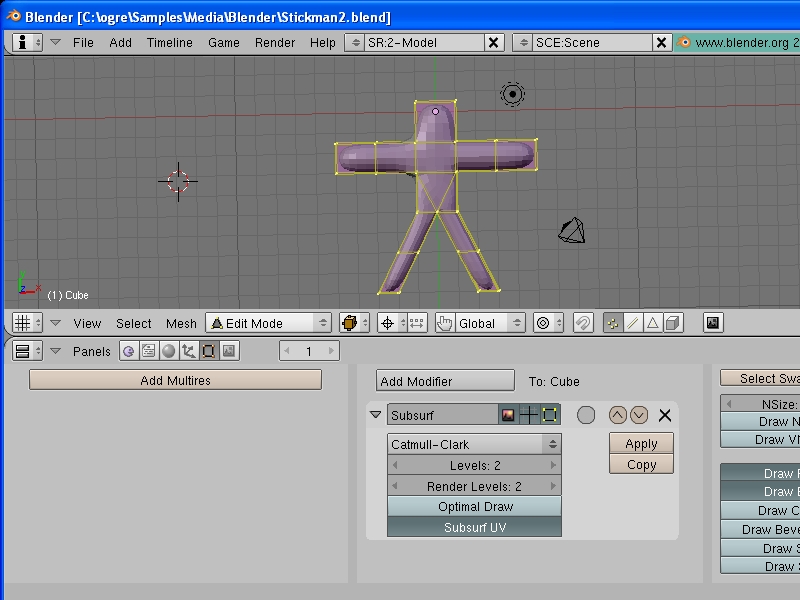Image resolution: width=800 pixels, height=600 pixels.
Task: Adjust the Render Levels: 2 slider
Action: 474,486
